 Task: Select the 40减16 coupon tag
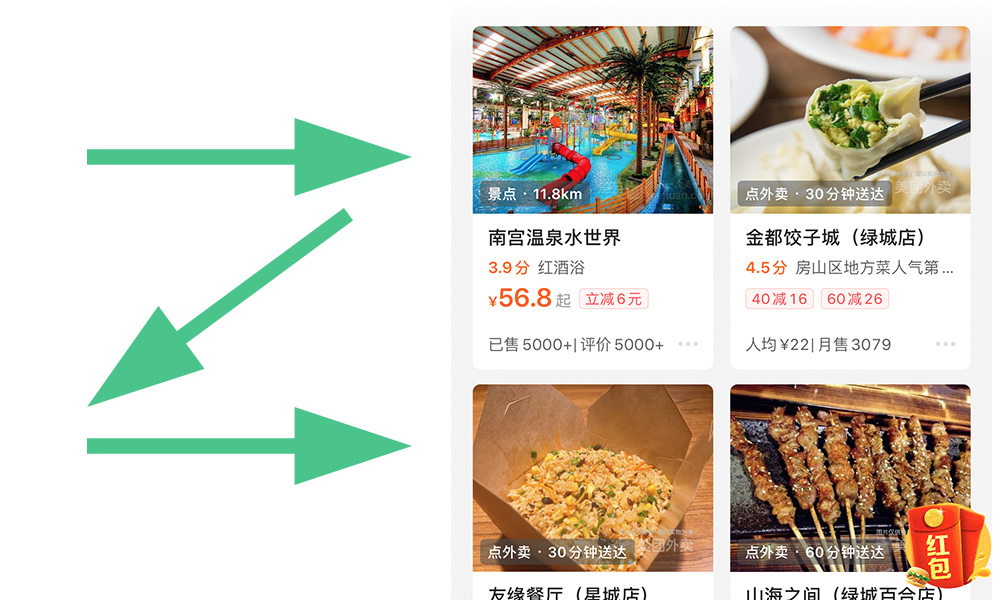pos(779,299)
